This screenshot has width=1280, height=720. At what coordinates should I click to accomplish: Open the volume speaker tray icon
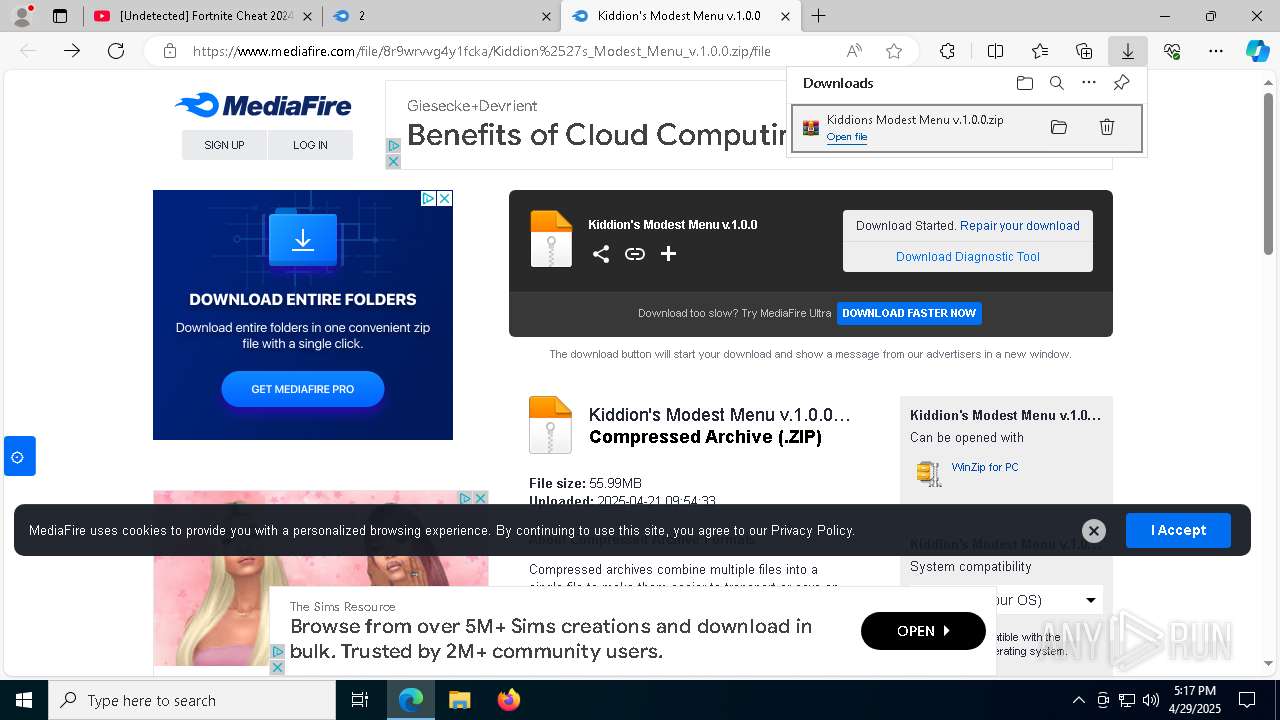[1151, 700]
